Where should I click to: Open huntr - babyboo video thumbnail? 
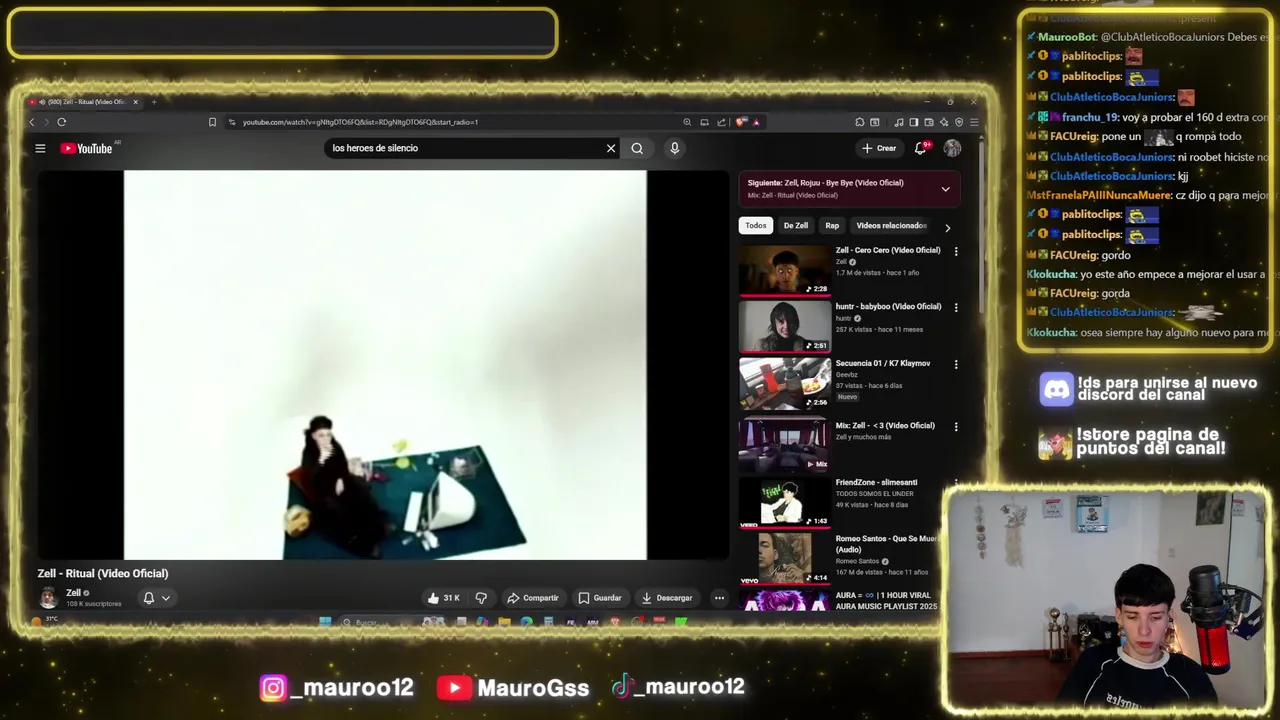[x=785, y=326]
